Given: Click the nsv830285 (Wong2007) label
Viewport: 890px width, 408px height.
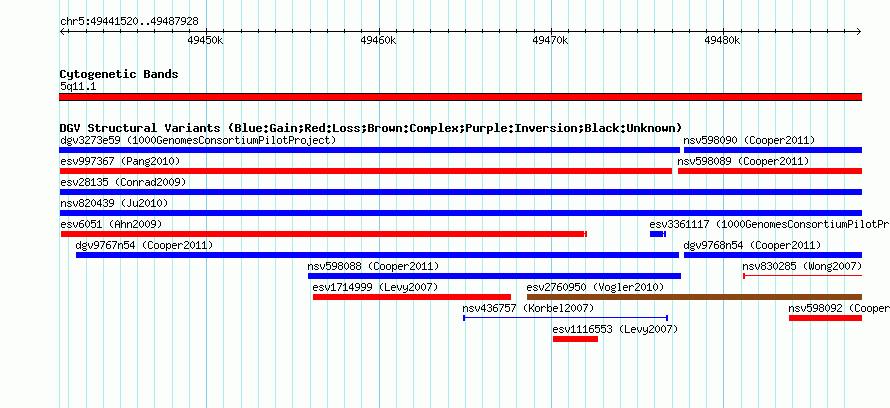Looking at the screenshot, I should click(803, 266).
